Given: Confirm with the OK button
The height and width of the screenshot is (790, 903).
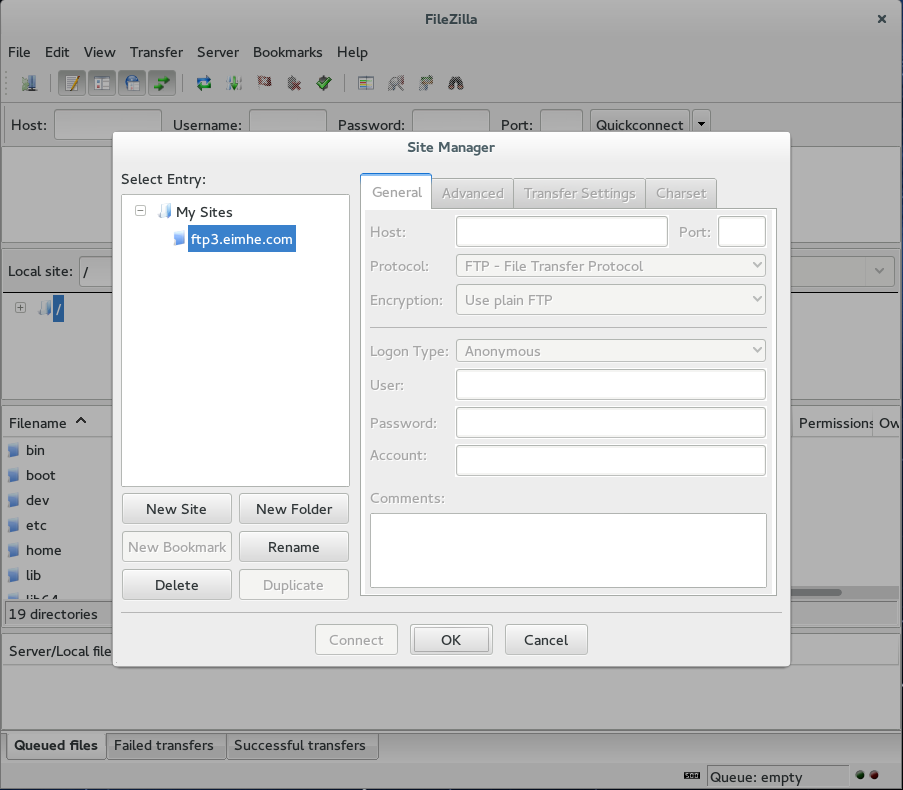Looking at the screenshot, I should pos(451,640).
